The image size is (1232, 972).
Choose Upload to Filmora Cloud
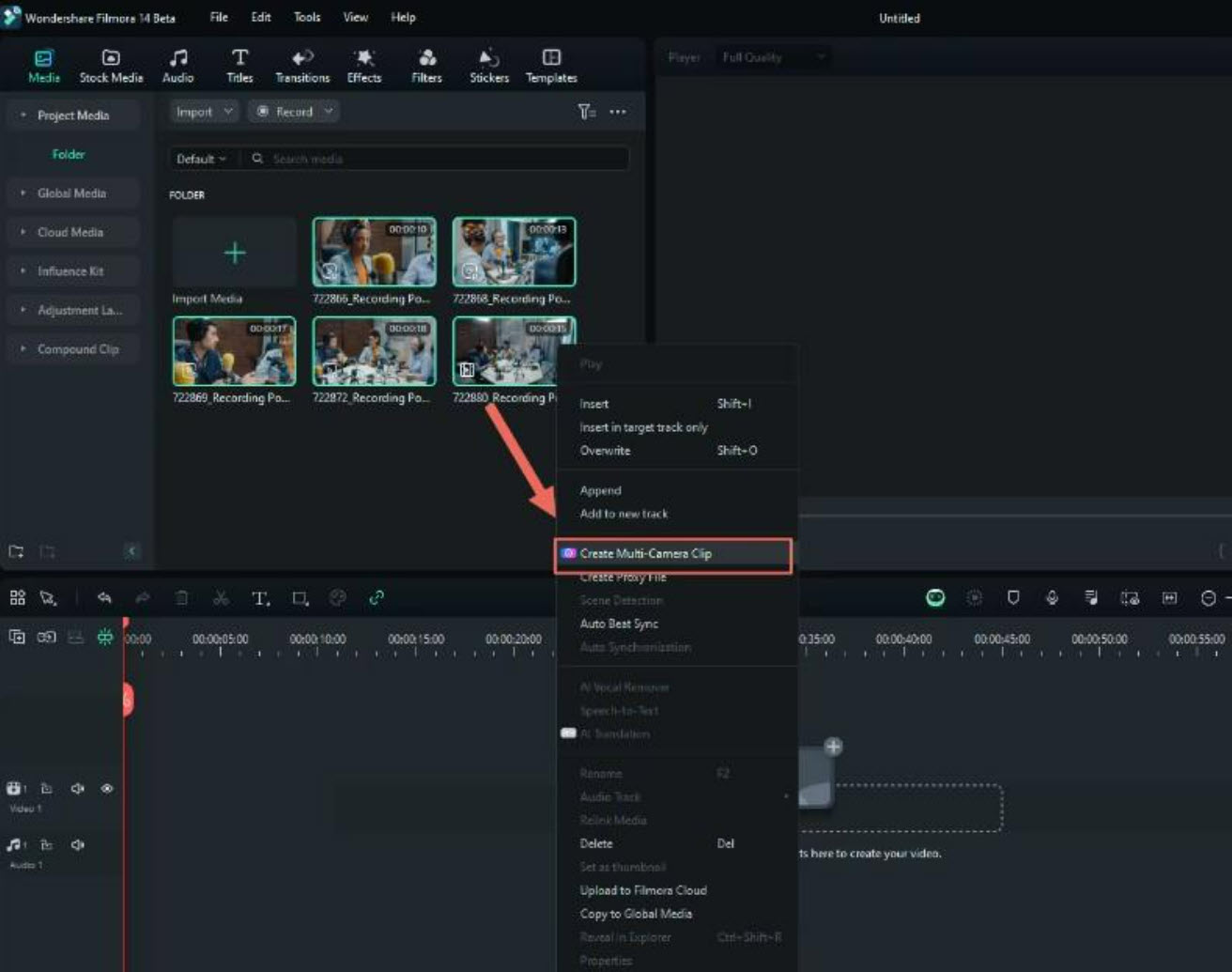(642, 890)
